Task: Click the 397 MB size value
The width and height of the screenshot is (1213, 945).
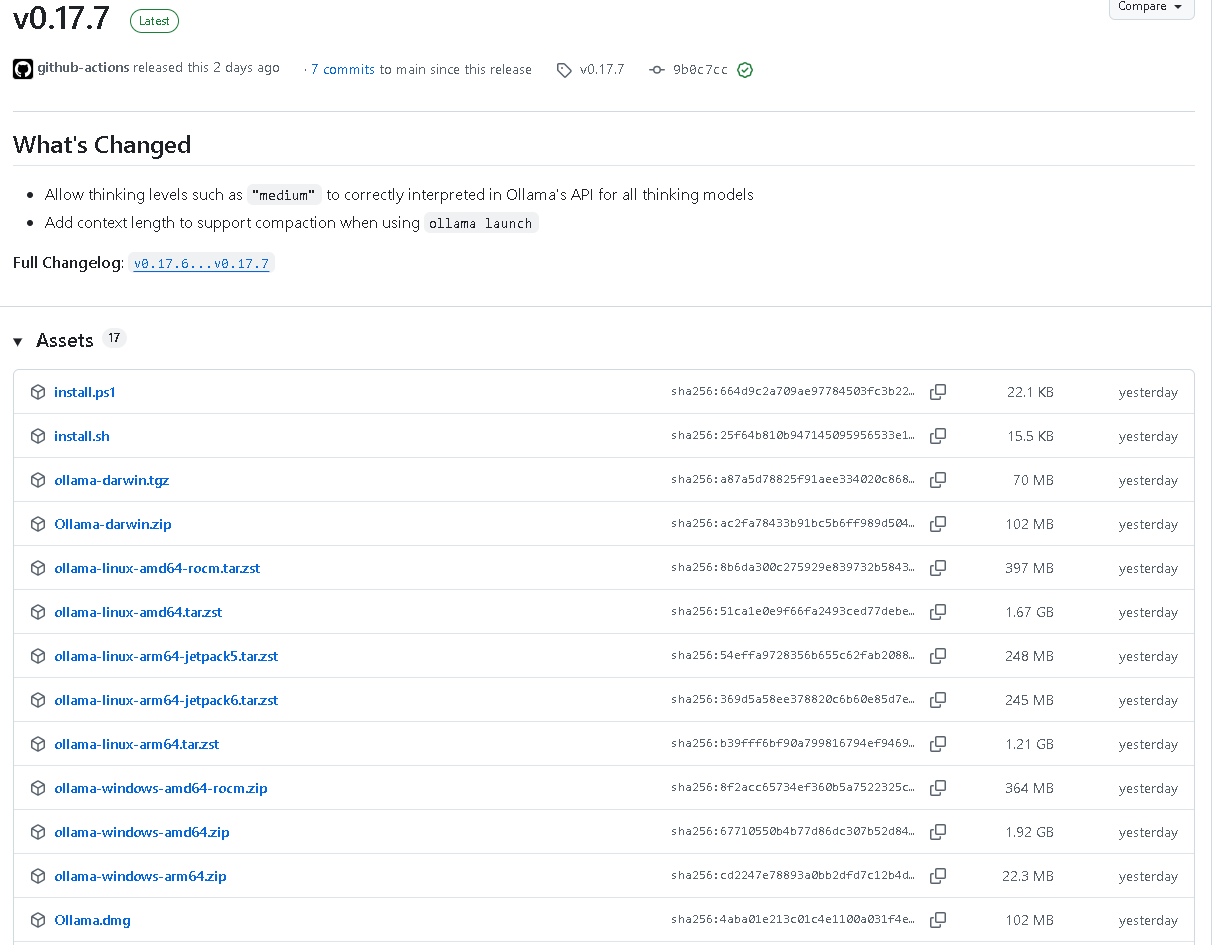Action: [1030, 568]
